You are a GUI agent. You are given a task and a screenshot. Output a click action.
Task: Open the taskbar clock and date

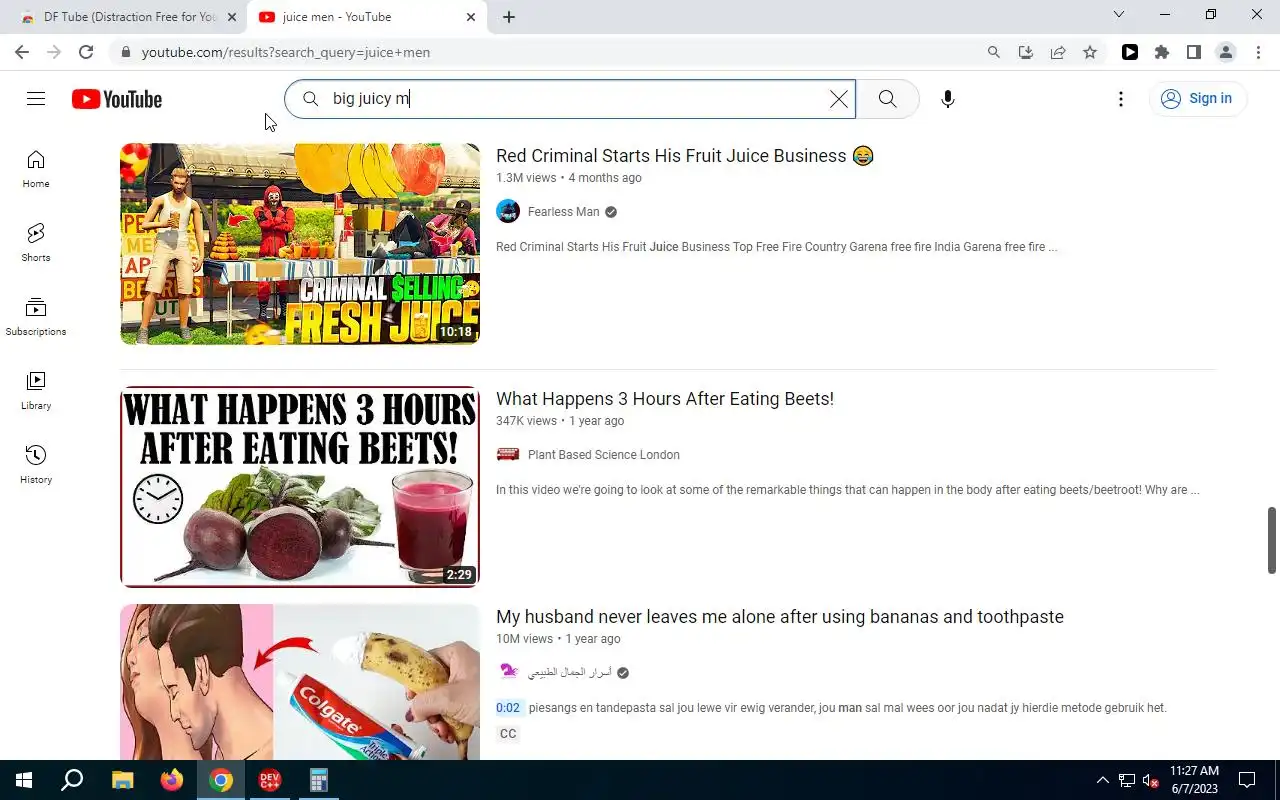click(1194, 780)
